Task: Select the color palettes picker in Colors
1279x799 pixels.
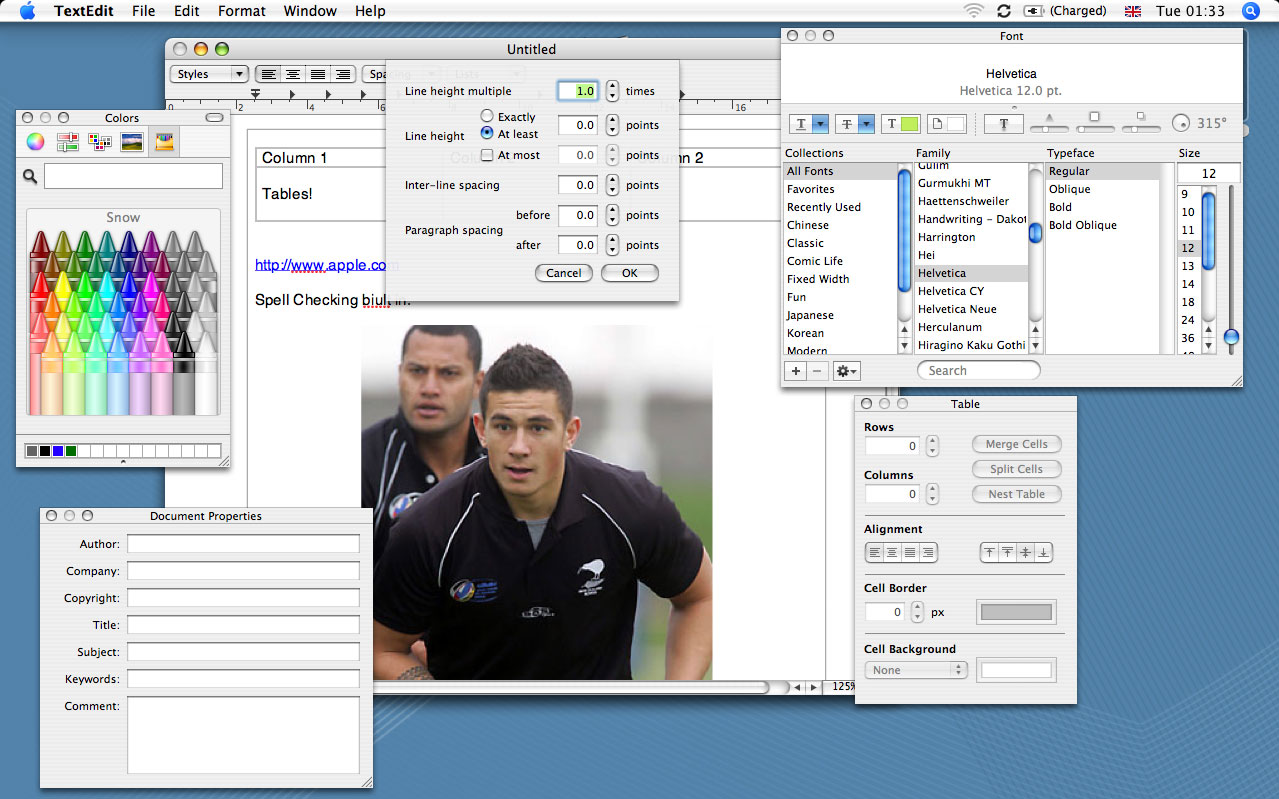Action: coord(100,142)
